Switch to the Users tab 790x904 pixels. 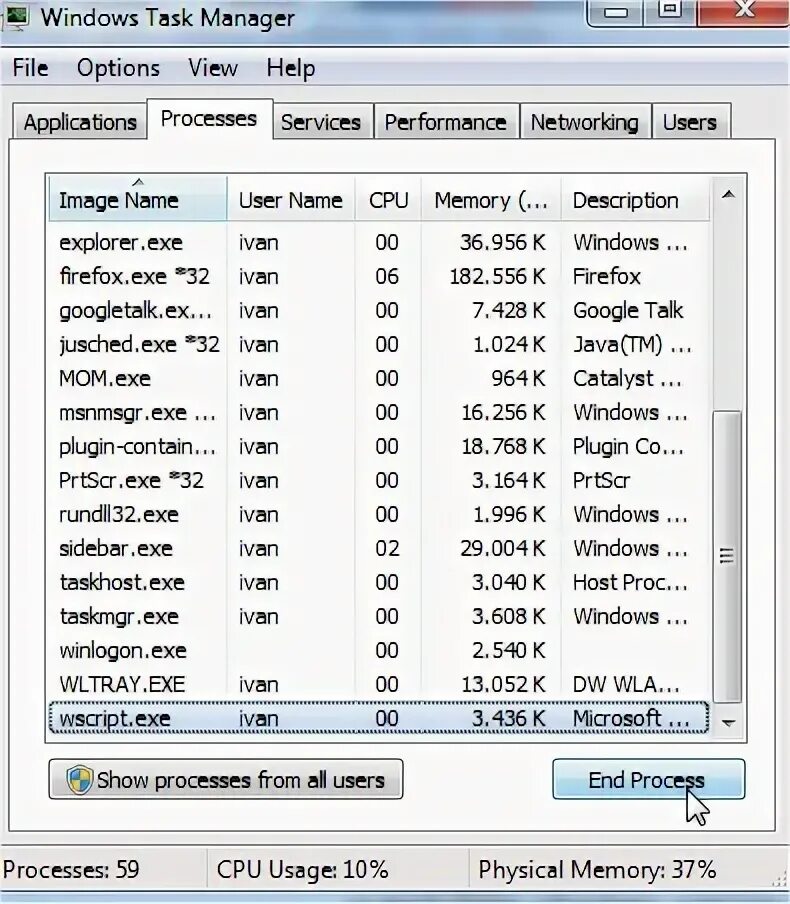click(690, 122)
